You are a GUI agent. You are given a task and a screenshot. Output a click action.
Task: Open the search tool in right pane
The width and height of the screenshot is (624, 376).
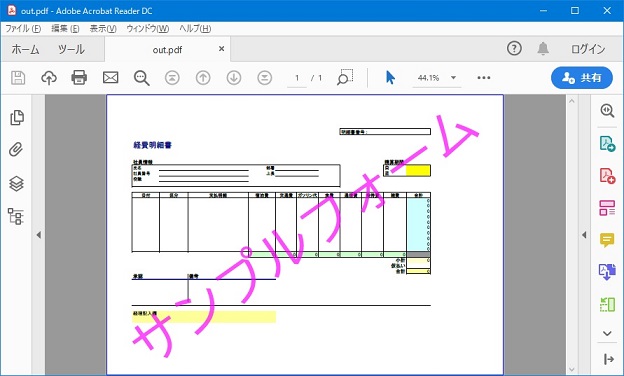[x=607, y=111]
